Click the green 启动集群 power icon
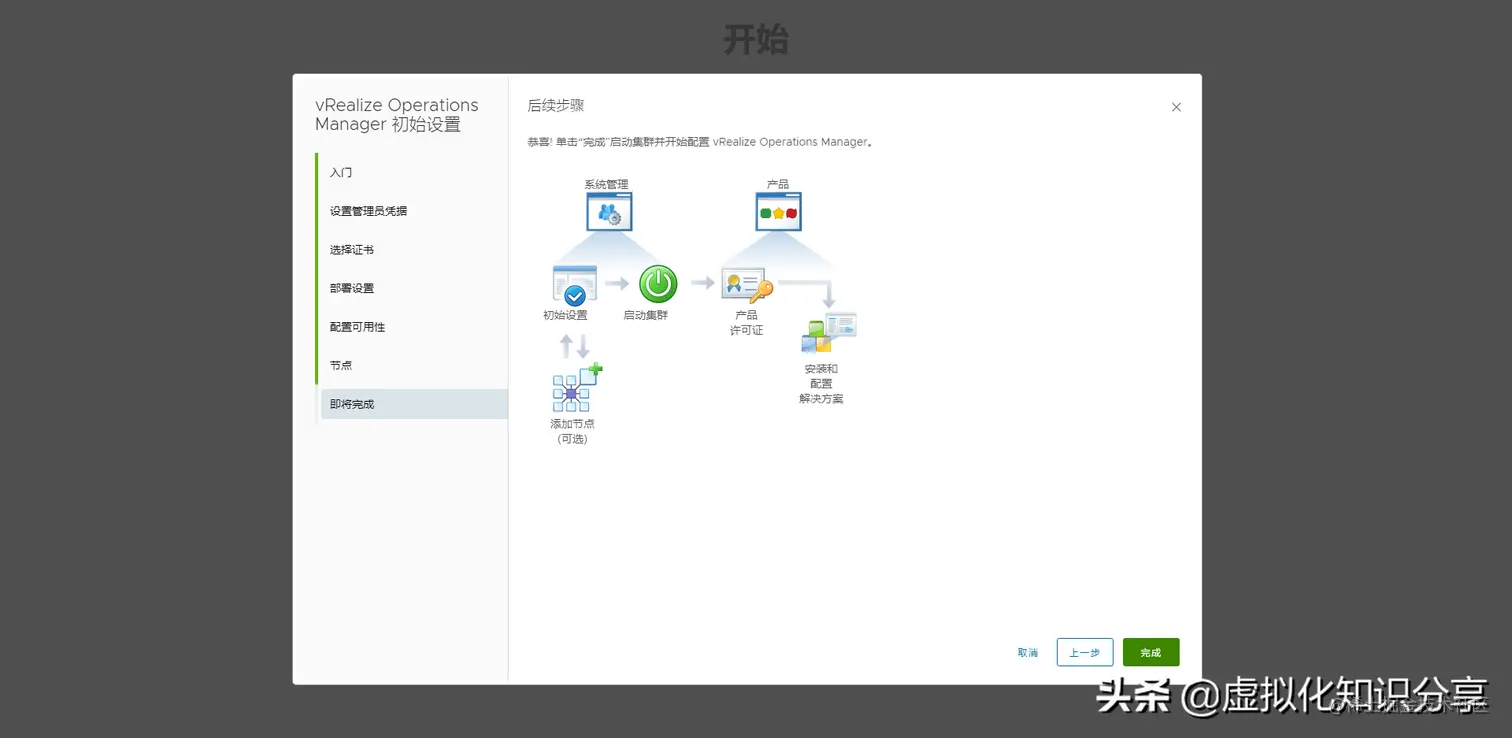 point(657,285)
